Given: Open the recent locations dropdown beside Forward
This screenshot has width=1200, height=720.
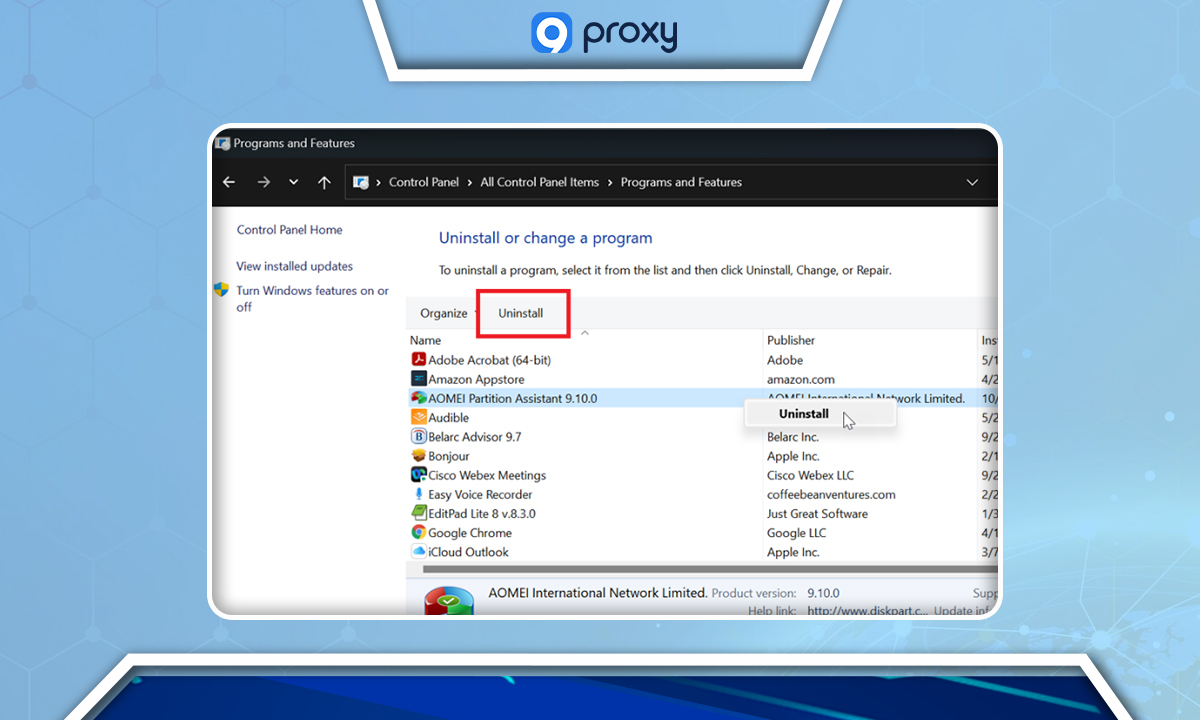Looking at the screenshot, I should 293,182.
